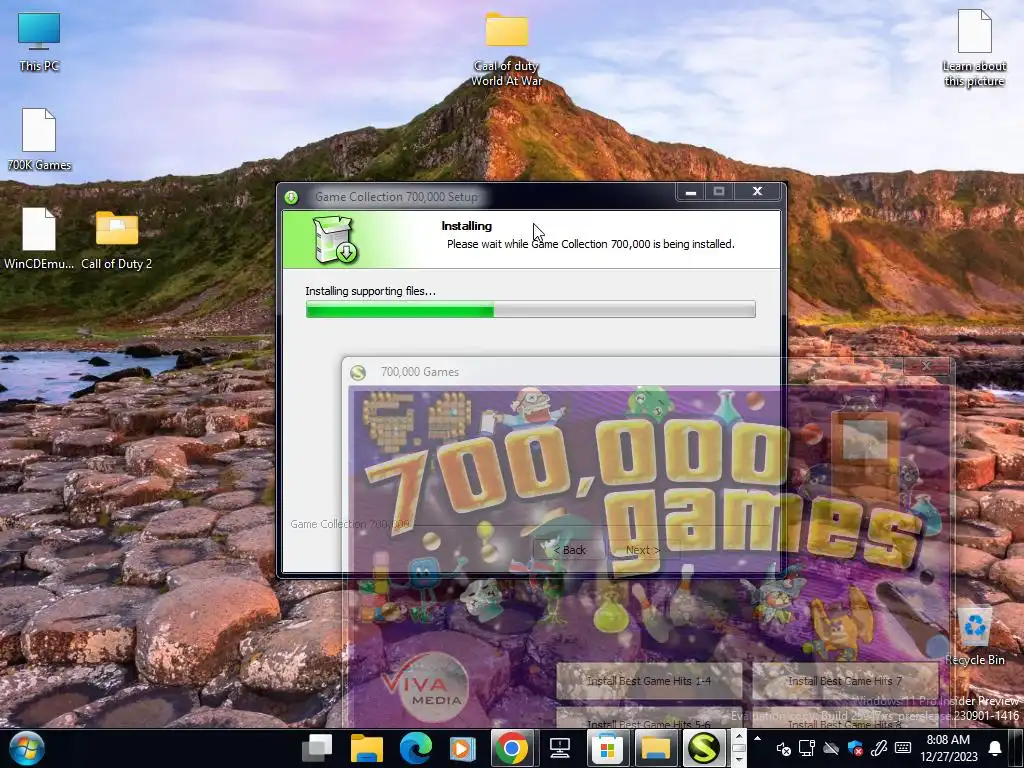Open the network tray icon

[807, 748]
